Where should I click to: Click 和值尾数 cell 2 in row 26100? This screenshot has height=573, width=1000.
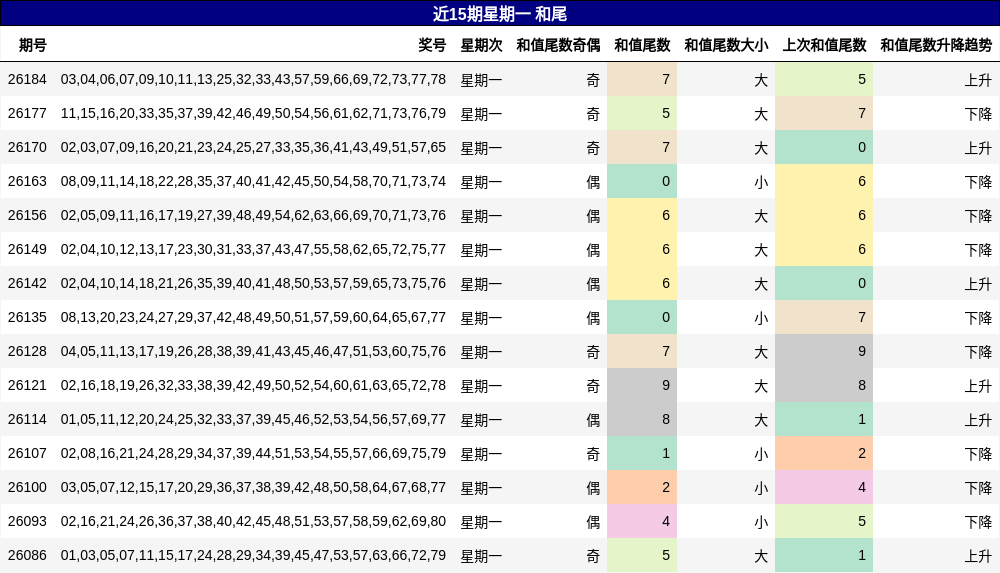pos(642,487)
